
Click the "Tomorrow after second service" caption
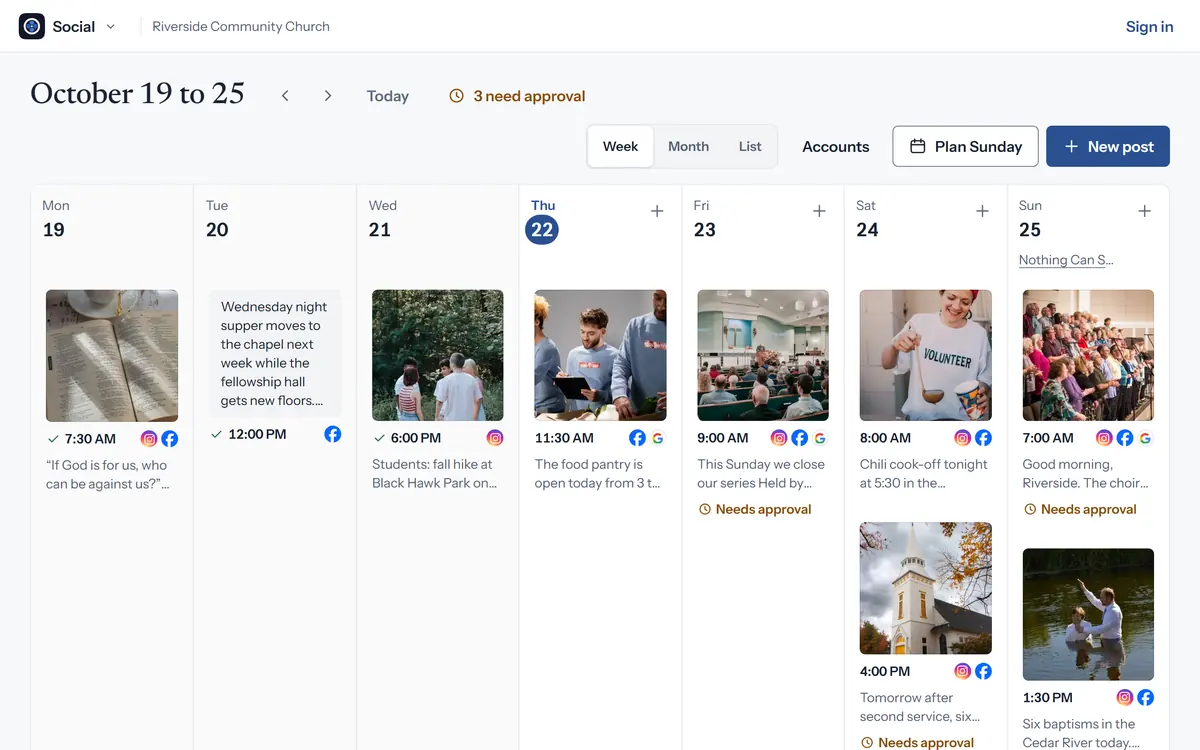[920, 707]
